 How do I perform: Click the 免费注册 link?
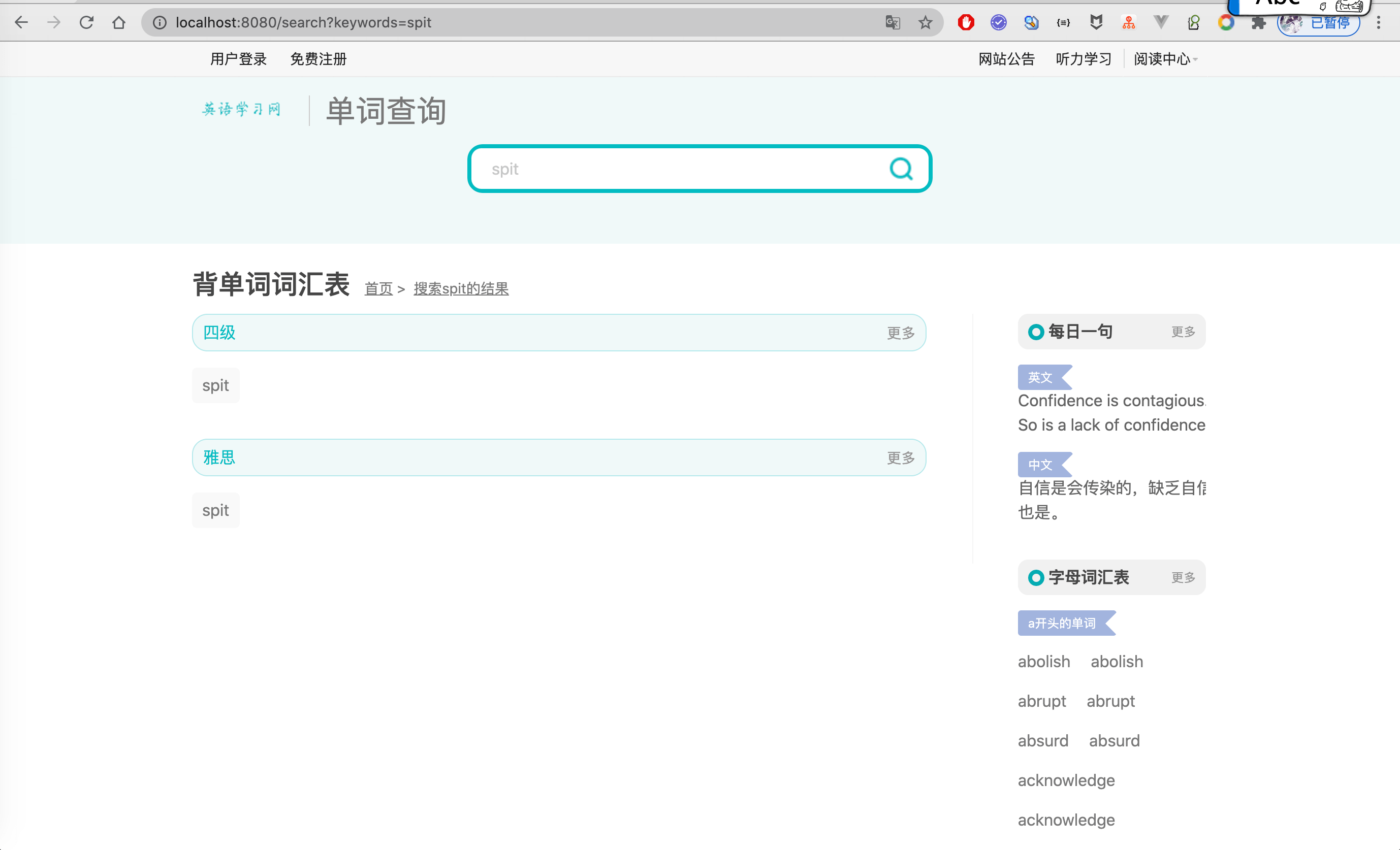coord(318,59)
